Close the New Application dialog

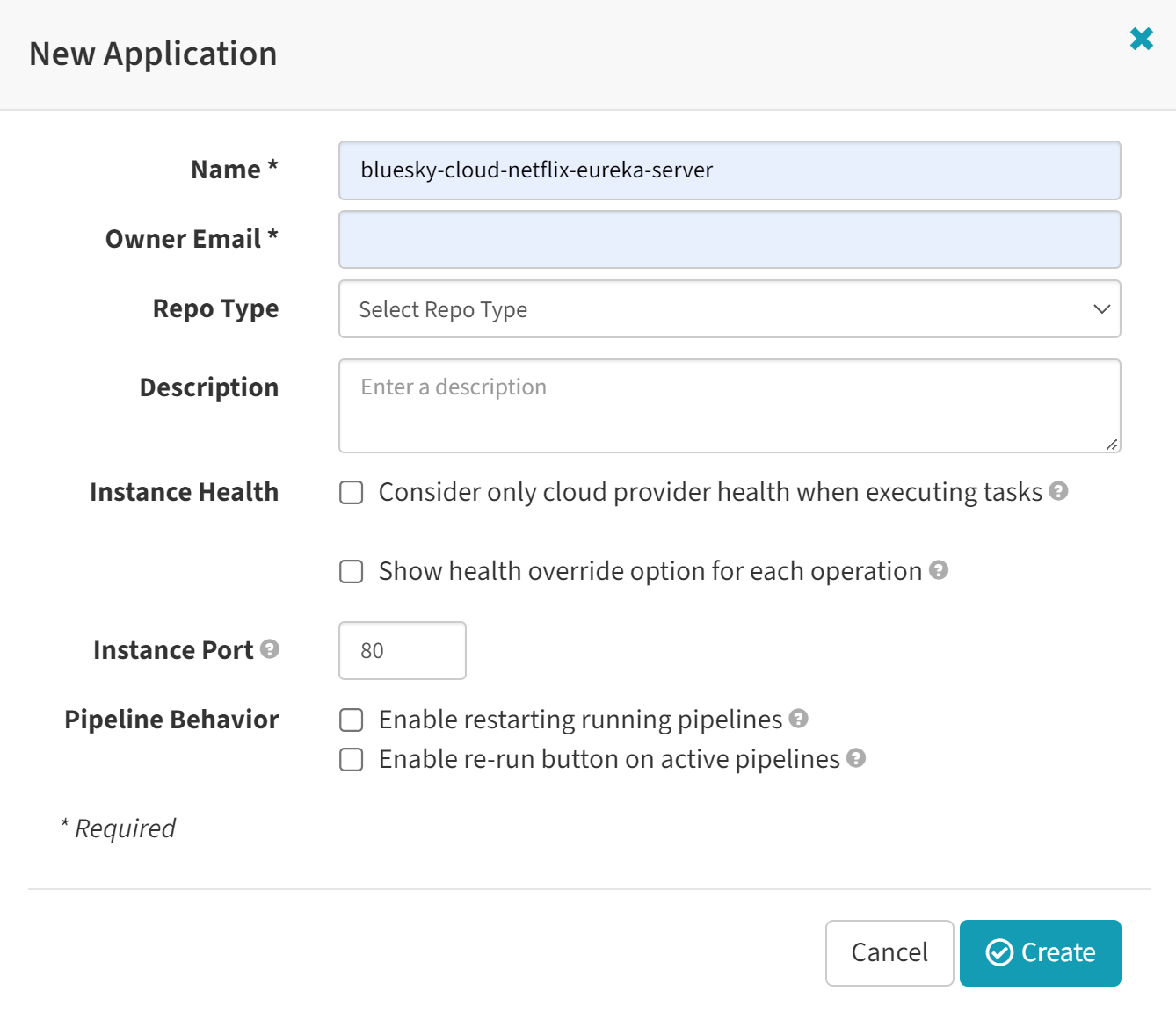[1141, 39]
